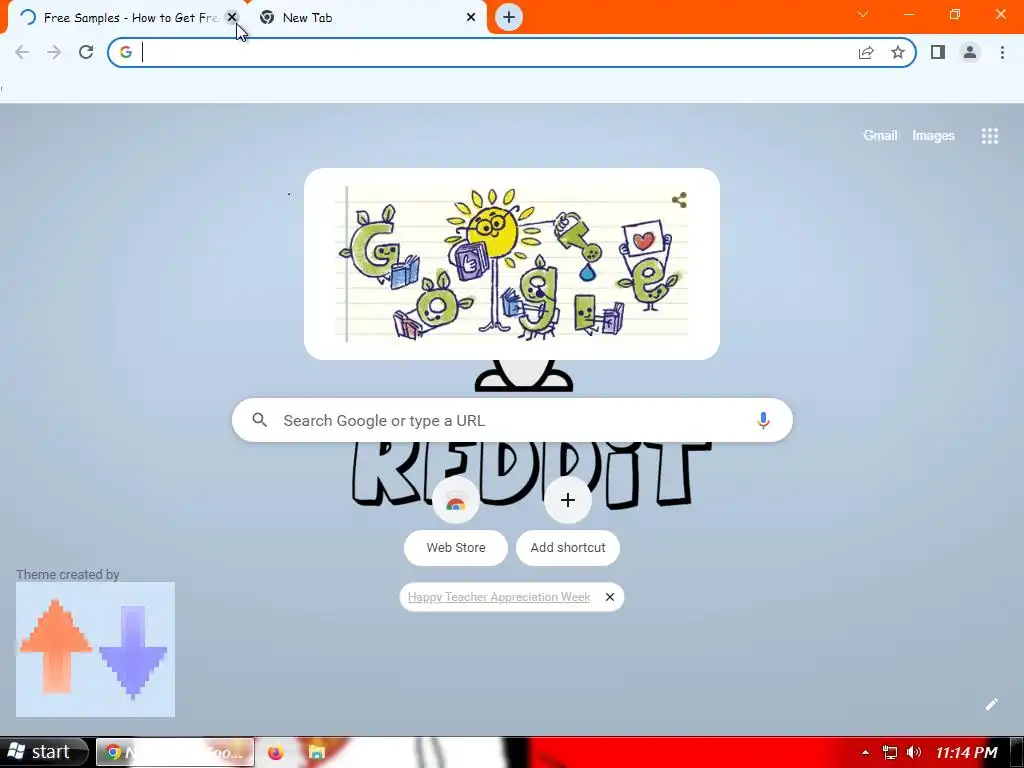Open the file explorer taskbar icon
The image size is (1024, 768).
317,752
